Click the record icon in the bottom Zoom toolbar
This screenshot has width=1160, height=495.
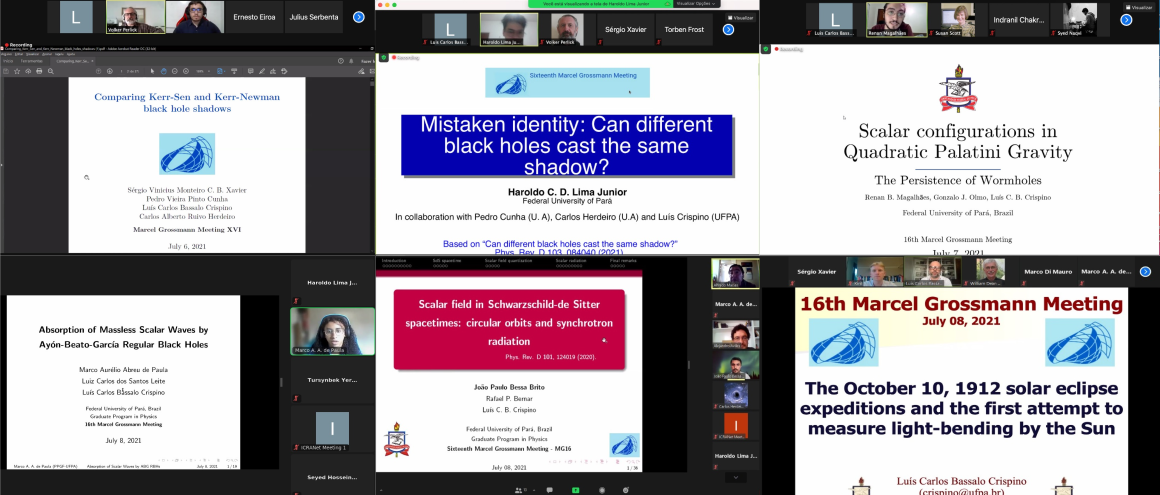tap(602, 490)
